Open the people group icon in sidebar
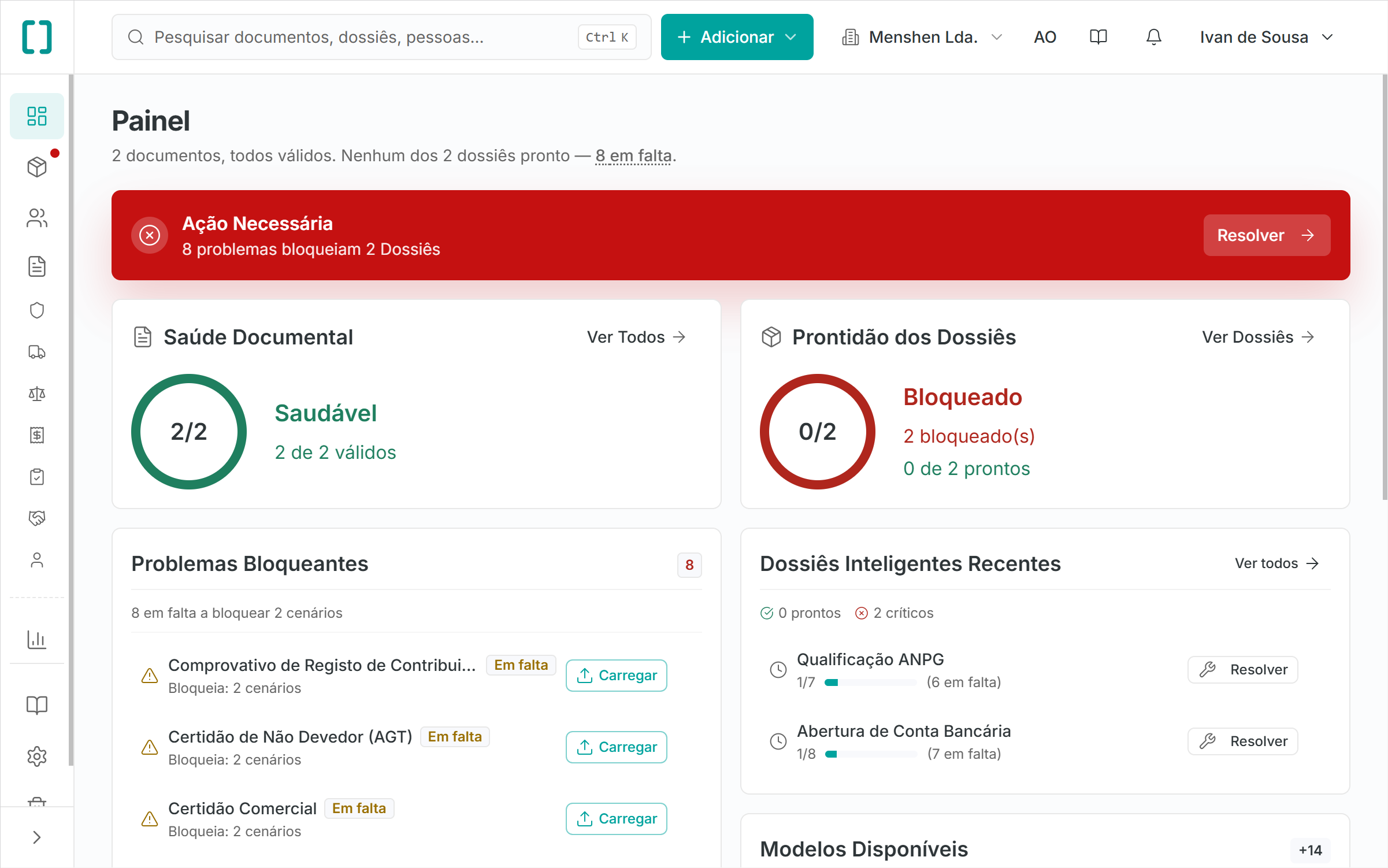Image resolution: width=1388 pixels, height=868 pixels. pyautogui.click(x=37, y=218)
